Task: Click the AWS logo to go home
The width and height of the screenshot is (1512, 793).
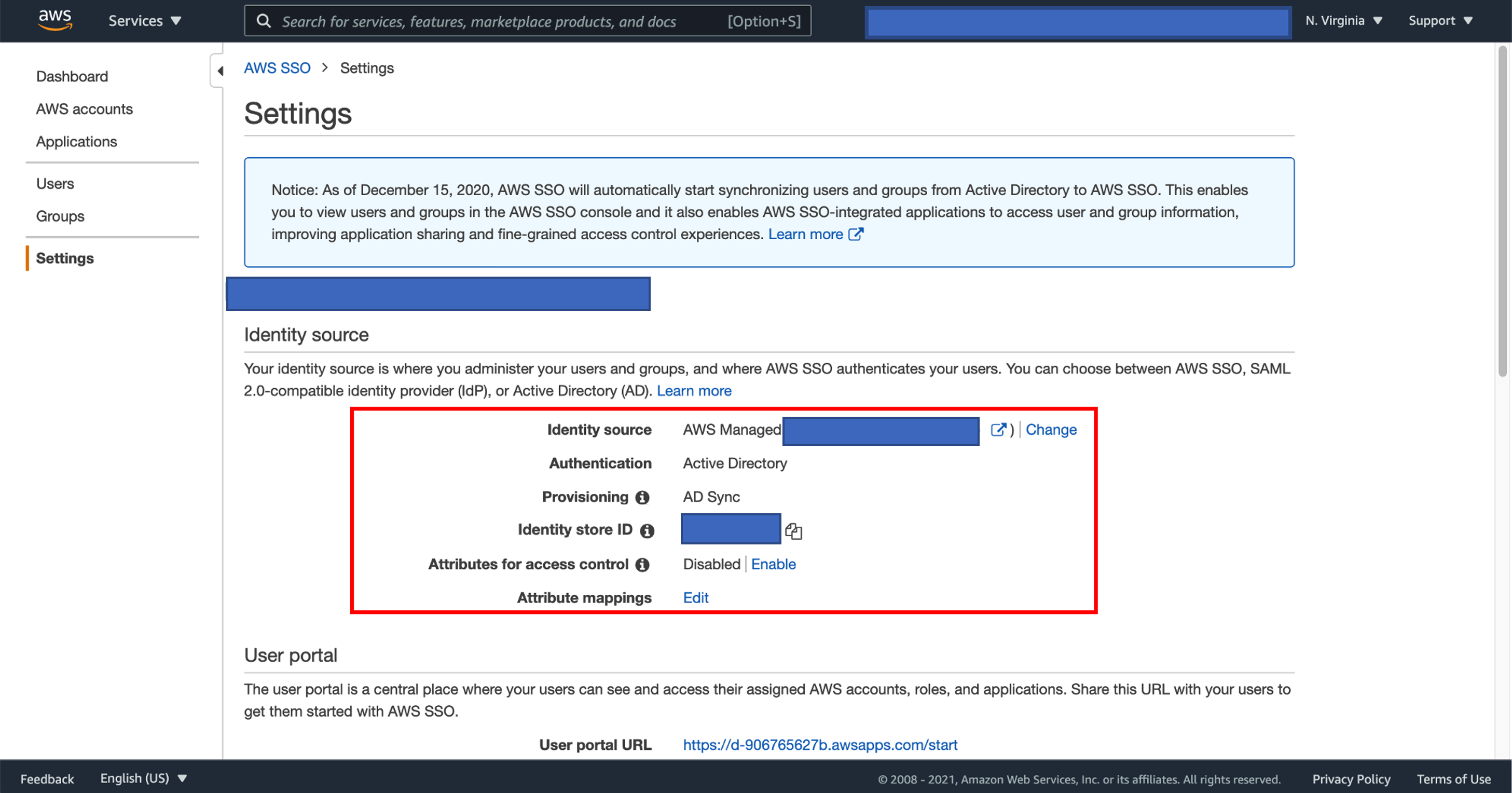Action: click(54, 20)
